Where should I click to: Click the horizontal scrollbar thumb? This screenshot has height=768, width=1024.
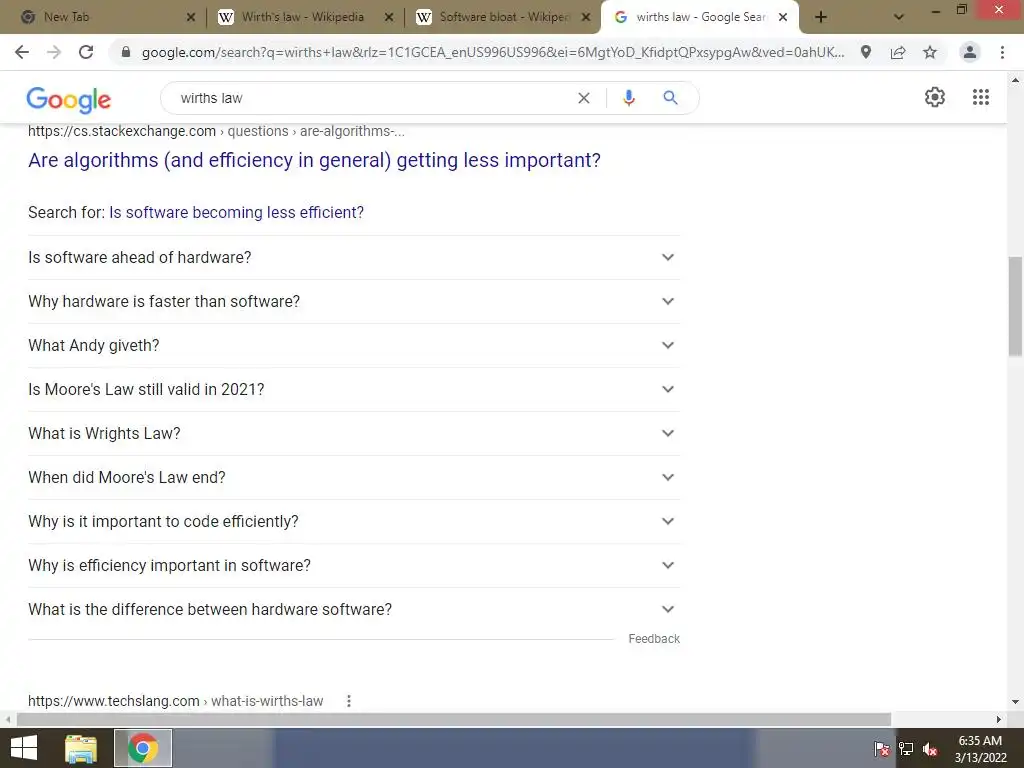[454, 719]
